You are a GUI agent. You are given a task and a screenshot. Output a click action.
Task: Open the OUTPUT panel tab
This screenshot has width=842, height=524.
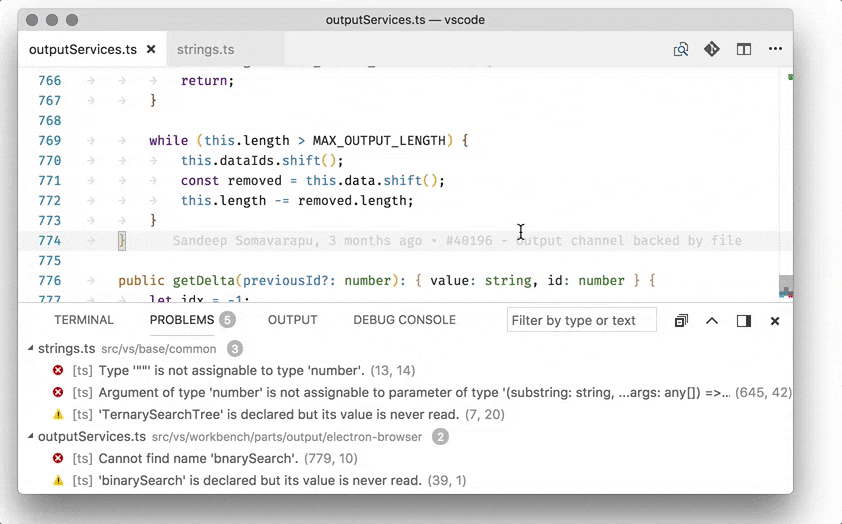(293, 320)
